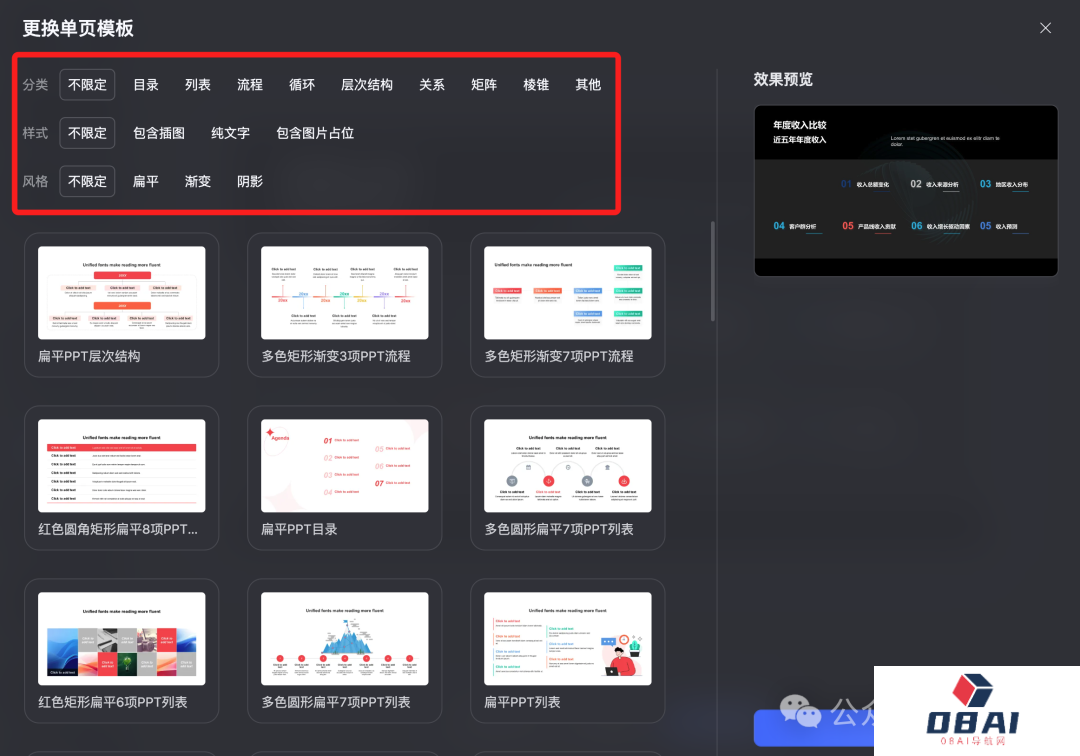This screenshot has width=1080, height=756.
Task: Click the template list vertical scrollbar
Action: (x=713, y=270)
